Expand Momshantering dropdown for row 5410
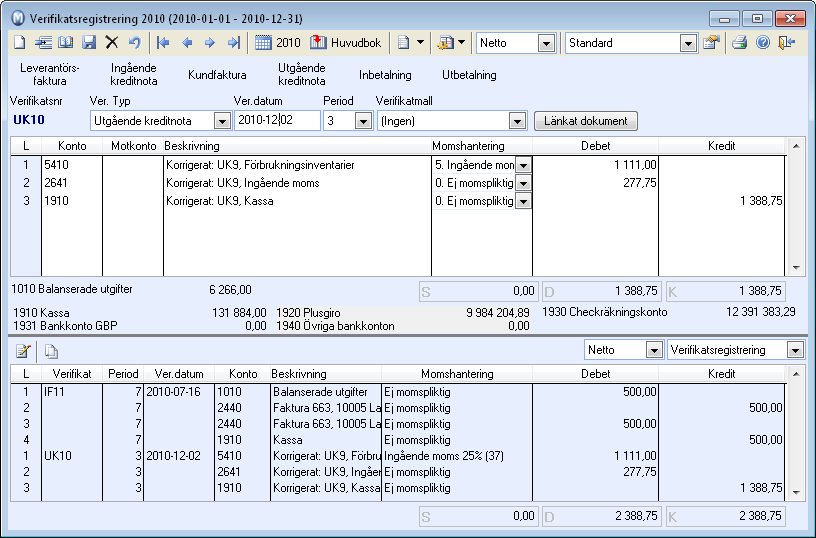This screenshot has height=538, width=816. pyautogui.click(x=523, y=165)
